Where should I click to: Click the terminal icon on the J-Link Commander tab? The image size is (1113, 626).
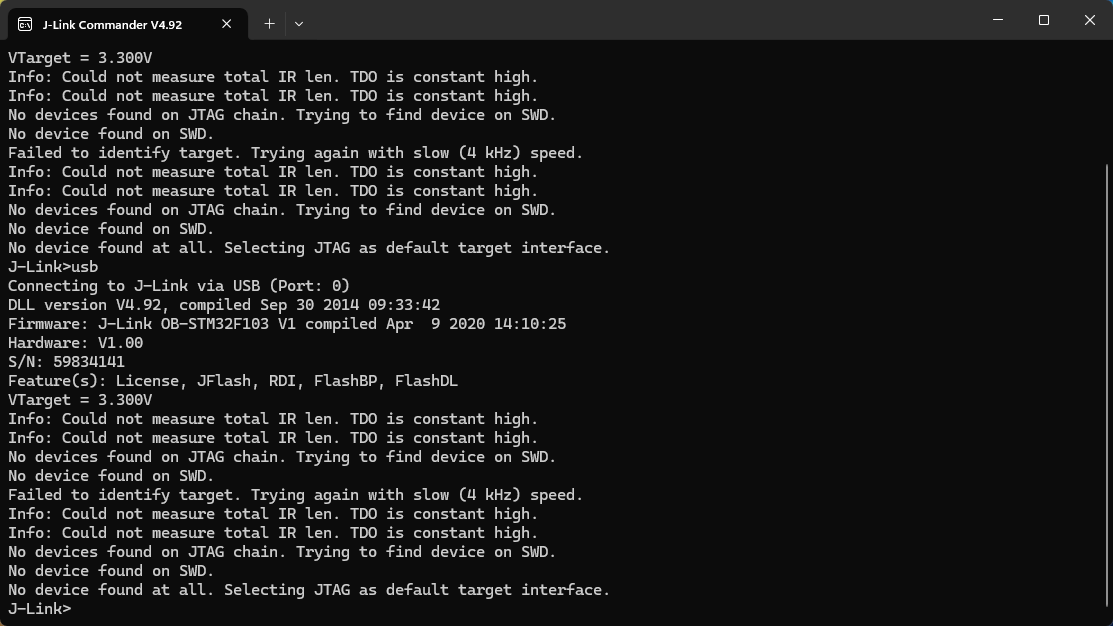click(x=25, y=24)
